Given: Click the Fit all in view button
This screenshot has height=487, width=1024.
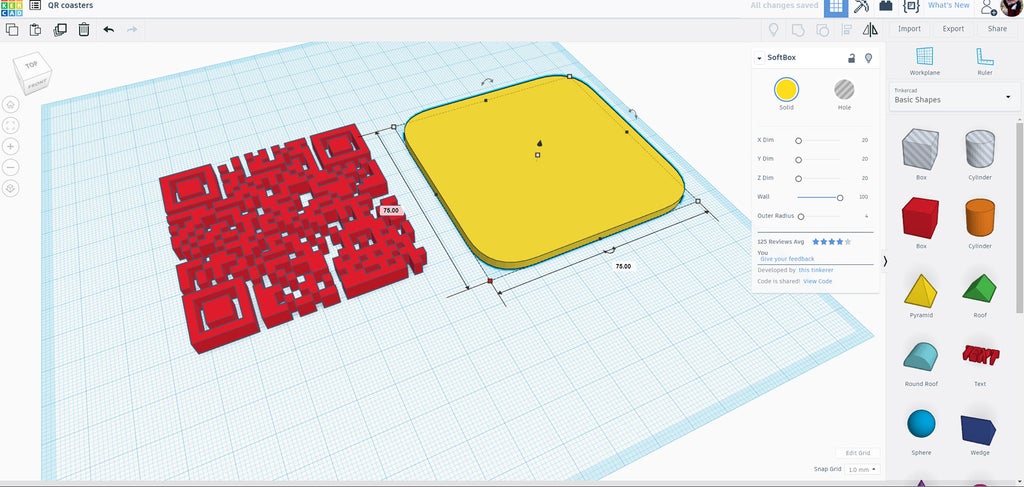Looking at the screenshot, I should 11,125.
